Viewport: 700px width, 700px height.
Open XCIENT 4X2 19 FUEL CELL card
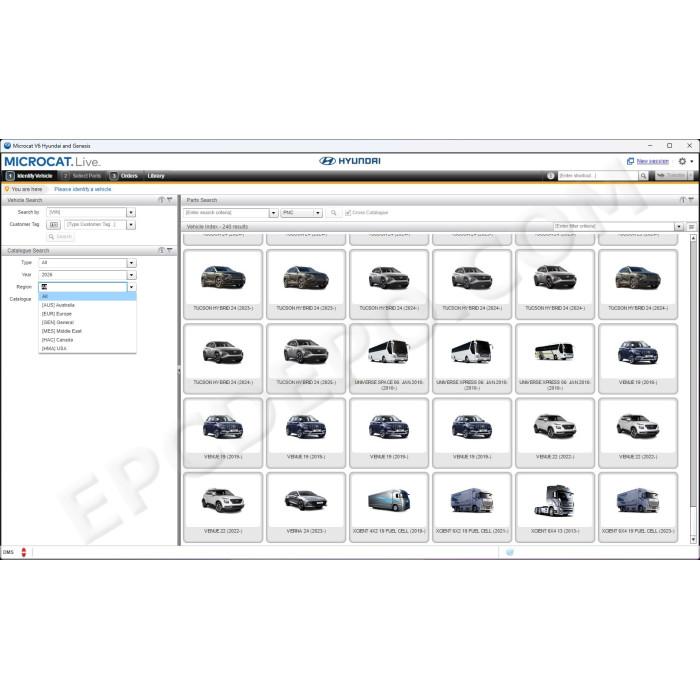click(x=389, y=508)
